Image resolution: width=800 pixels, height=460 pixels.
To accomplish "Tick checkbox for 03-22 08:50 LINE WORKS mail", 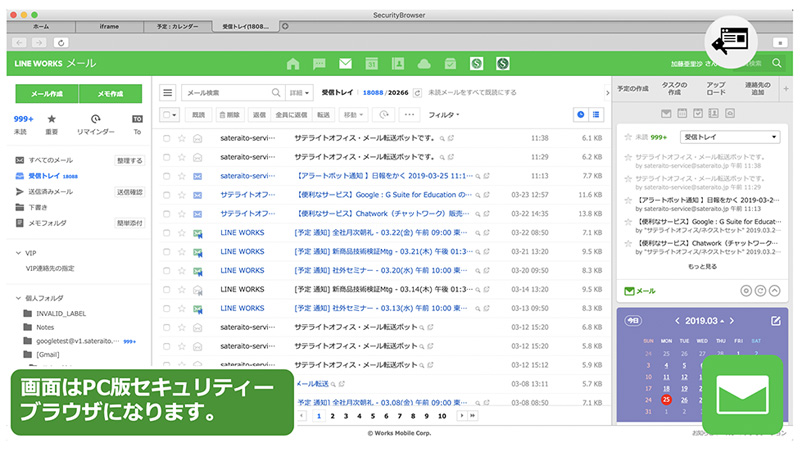I will click(x=166, y=233).
